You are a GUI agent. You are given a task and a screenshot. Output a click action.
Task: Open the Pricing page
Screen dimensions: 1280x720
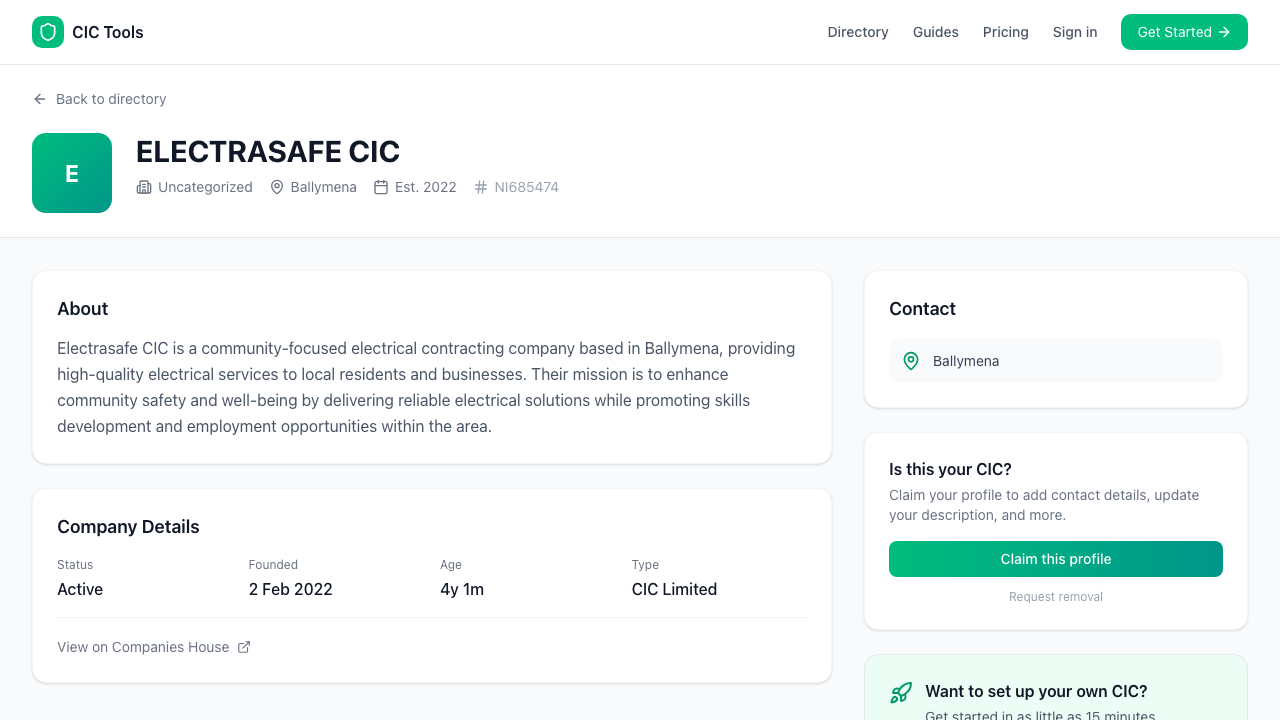click(1005, 32)
